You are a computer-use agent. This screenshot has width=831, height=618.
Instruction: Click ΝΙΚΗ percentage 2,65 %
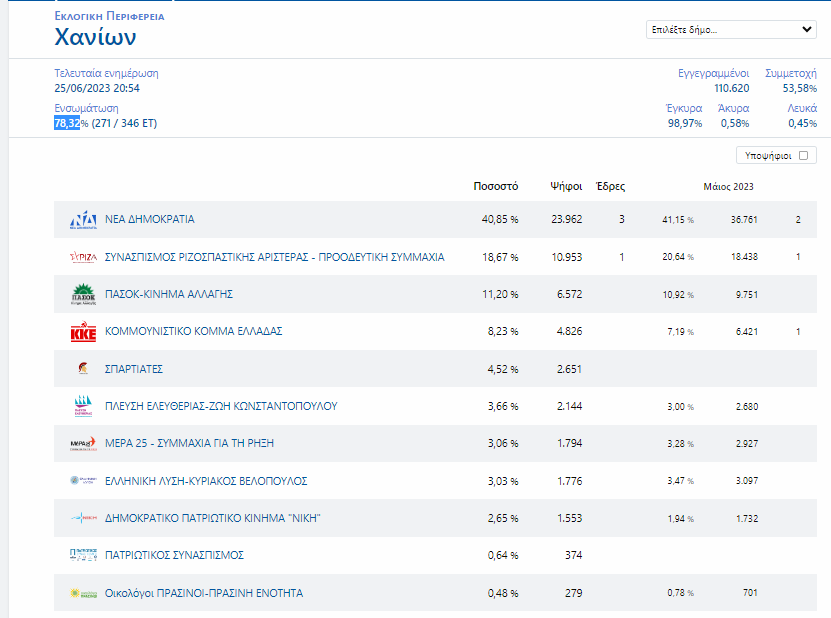[x=502, y=518]
